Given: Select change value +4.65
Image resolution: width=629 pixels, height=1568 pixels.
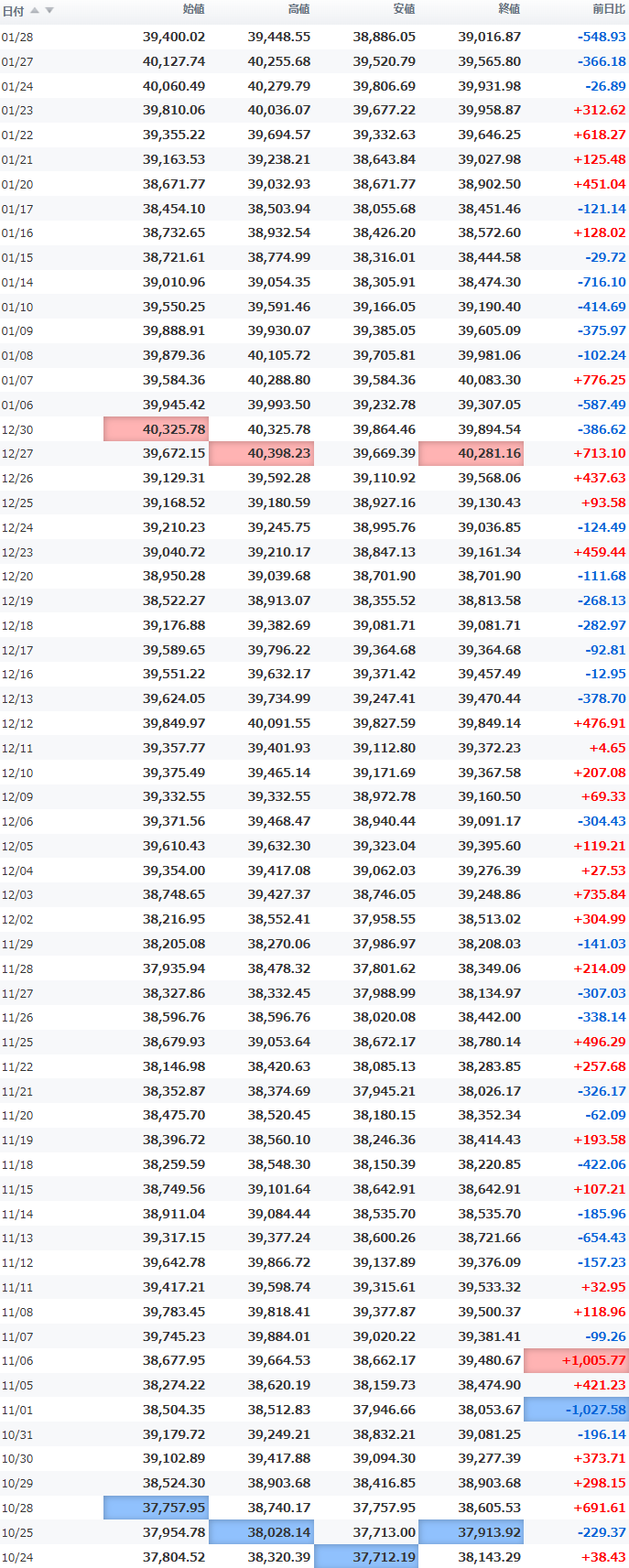Looking at the screenshot, I should tap(608, 748).
